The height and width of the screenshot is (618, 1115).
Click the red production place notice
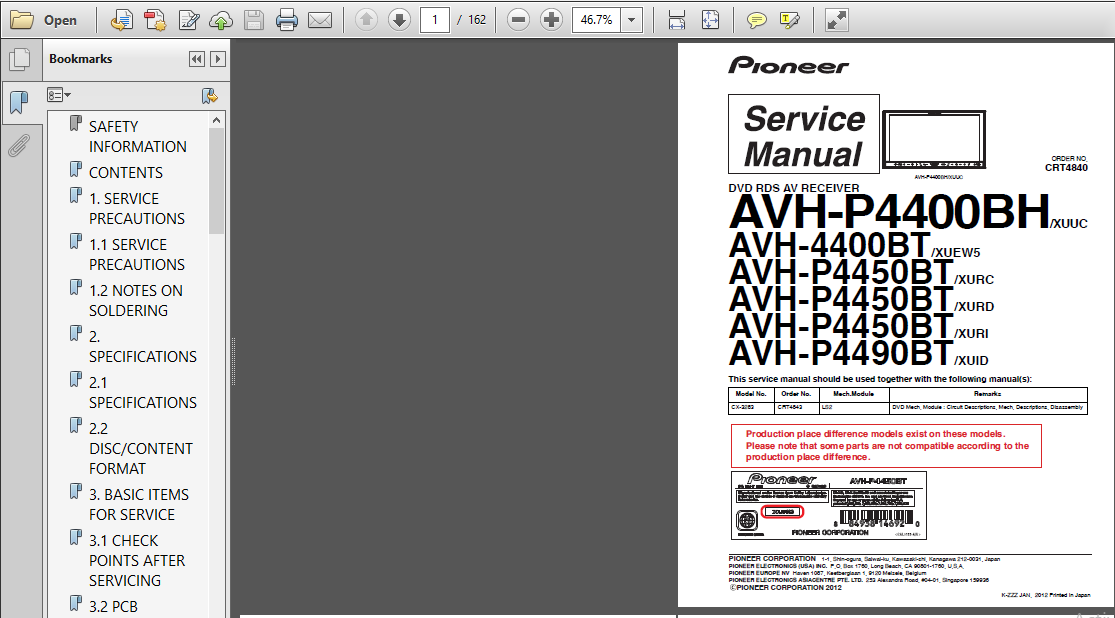[x=886, y=446]
